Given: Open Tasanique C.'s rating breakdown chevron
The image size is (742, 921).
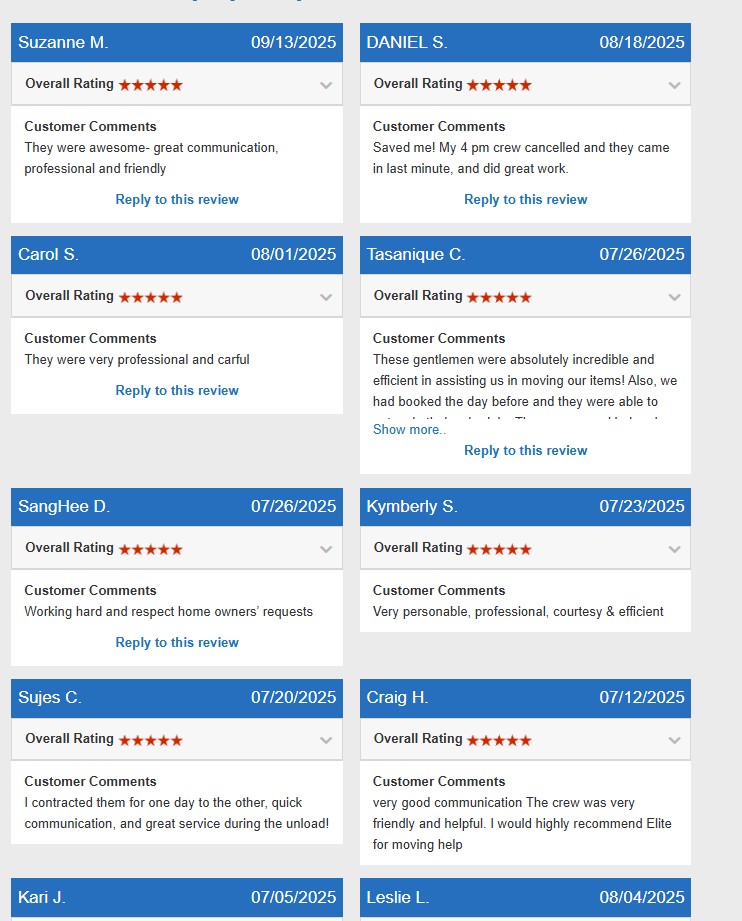Looking at the screenshot, I should pyautogui.click(x=674, y=297).
